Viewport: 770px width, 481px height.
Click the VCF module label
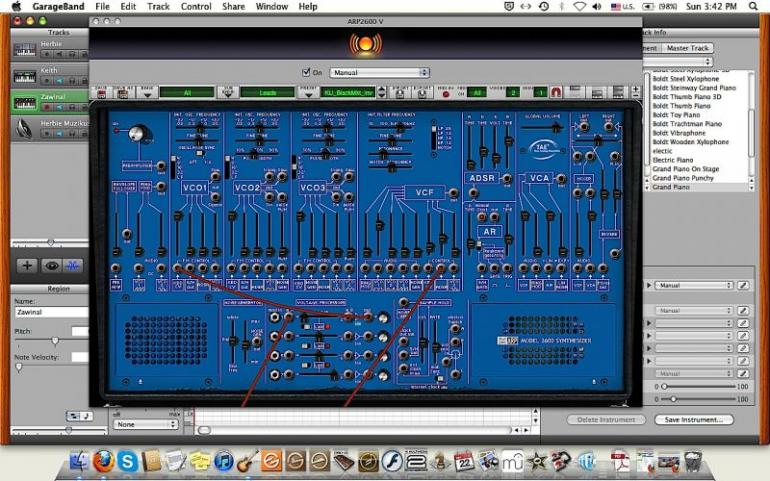point(424,192)
